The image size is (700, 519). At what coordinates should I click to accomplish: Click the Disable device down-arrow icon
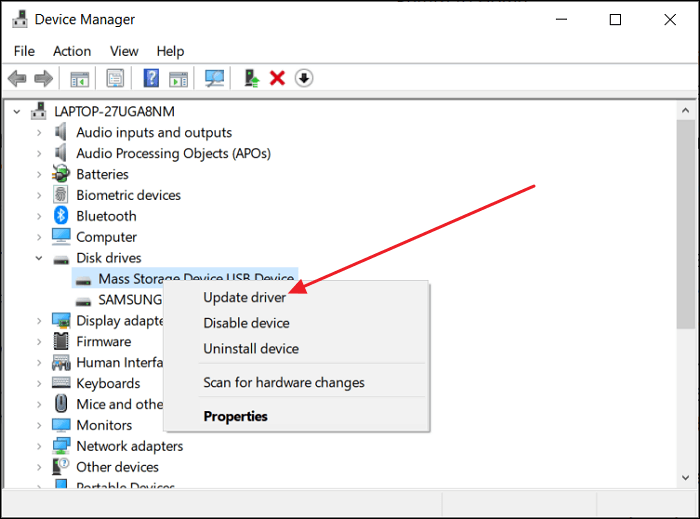click(304, 78)
